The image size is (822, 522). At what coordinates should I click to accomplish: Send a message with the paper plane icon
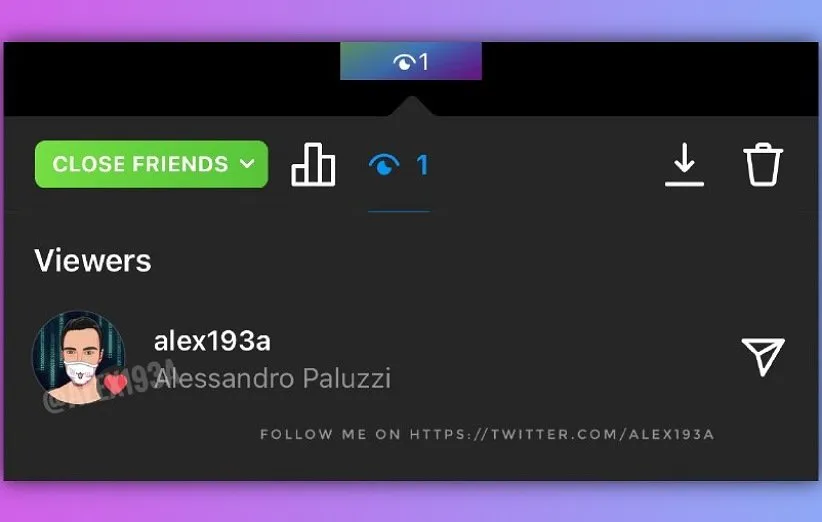[763, 356]
